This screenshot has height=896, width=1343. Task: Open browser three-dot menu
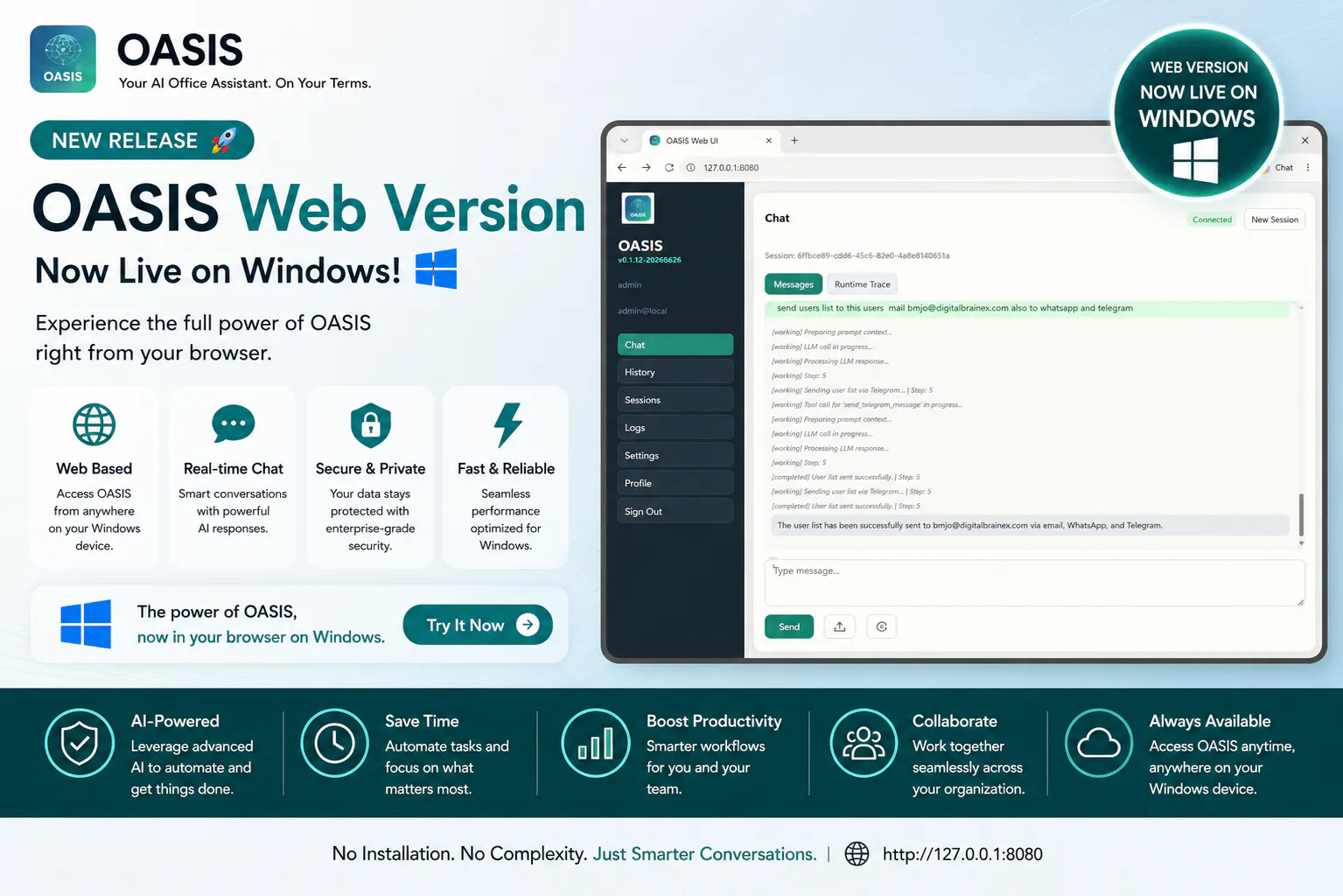tap(1308, 167)
